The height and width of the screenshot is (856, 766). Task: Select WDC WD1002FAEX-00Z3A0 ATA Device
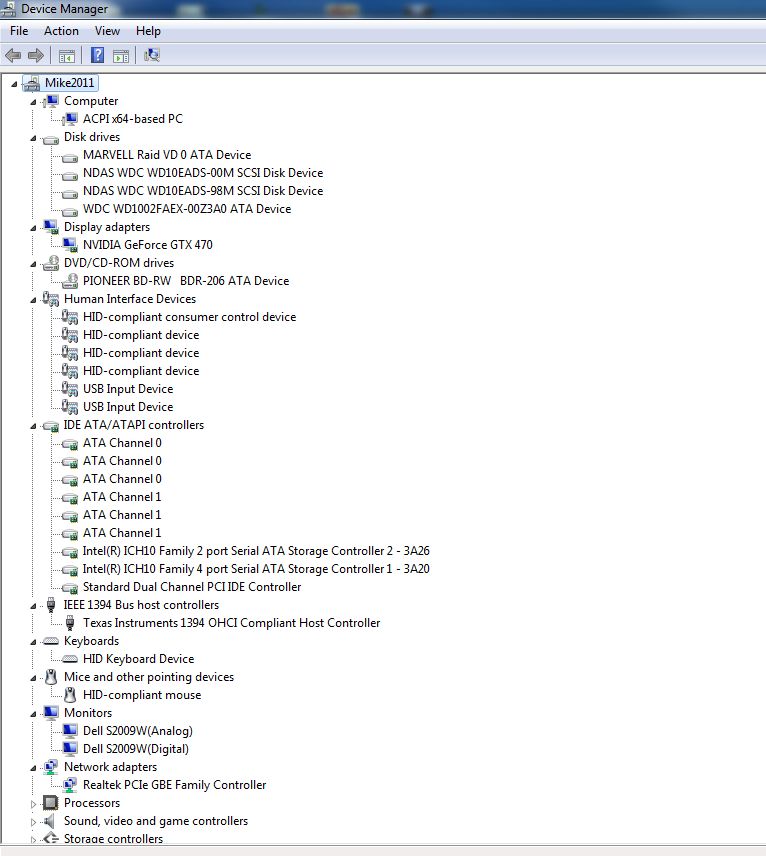(x=187, y=209)
